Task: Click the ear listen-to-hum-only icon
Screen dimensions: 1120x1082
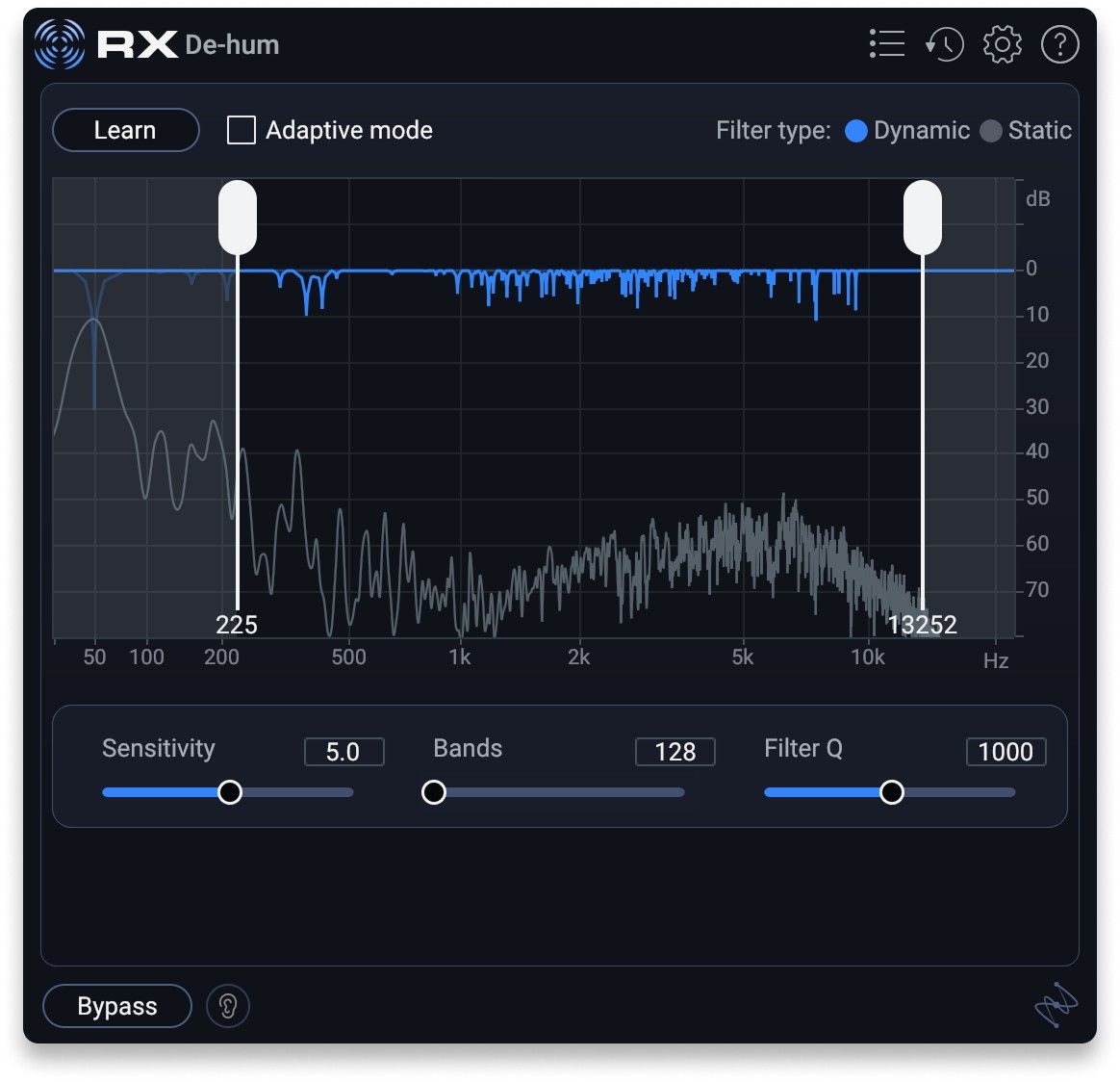Action: click(x=228, y=1006)
